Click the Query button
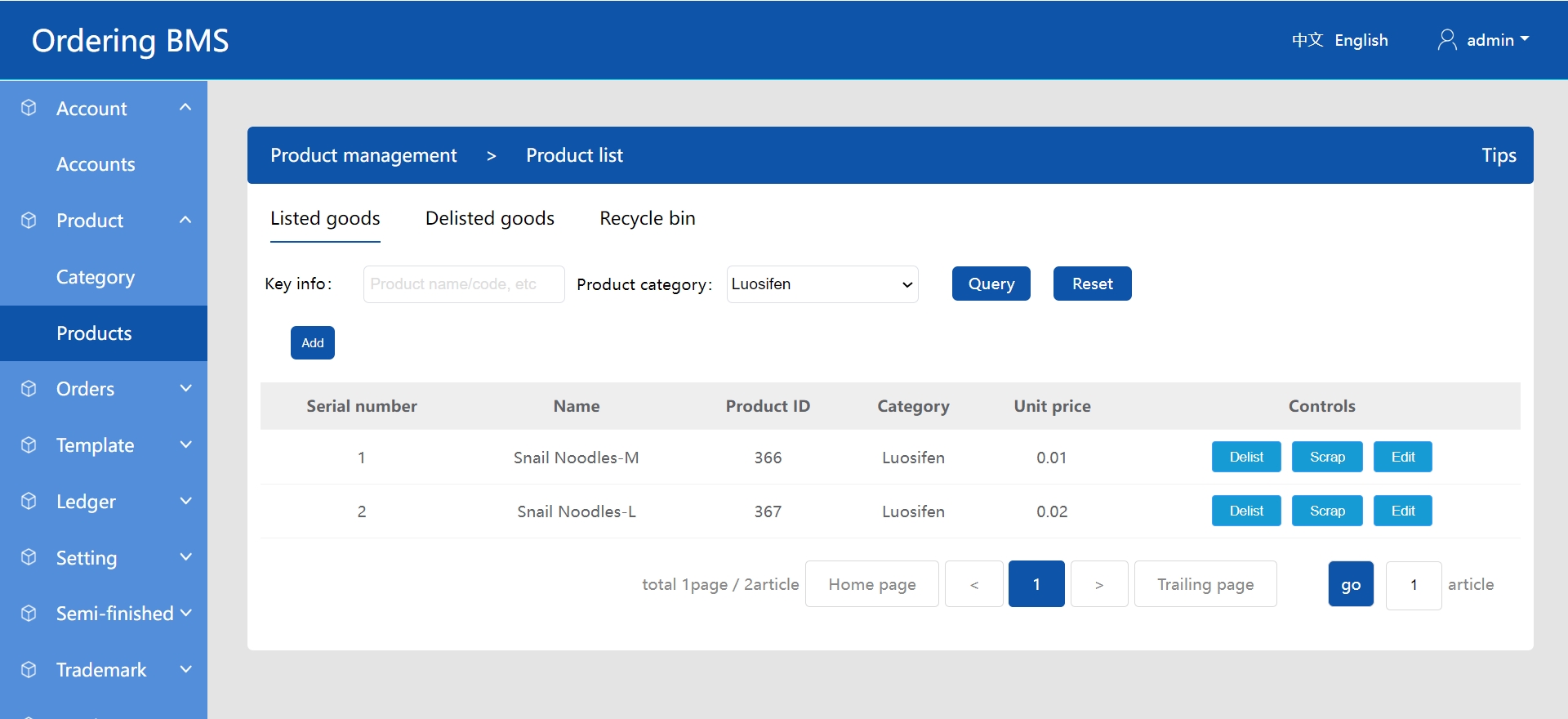 pyautogui.click(x=991, y=284)
